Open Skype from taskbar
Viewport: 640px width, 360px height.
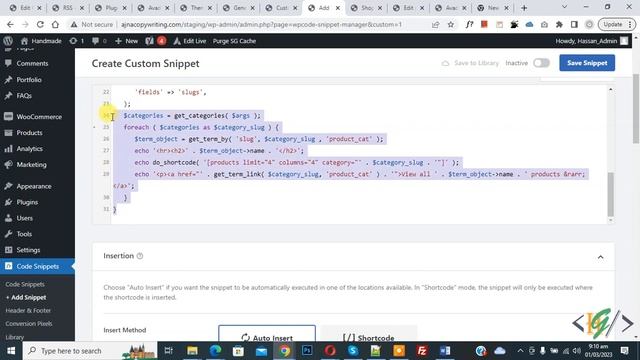353,351
